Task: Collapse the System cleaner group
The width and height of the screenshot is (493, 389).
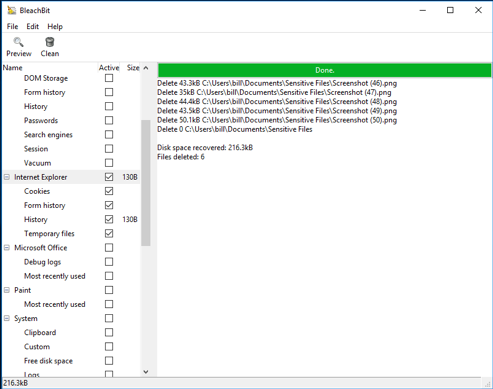Action: pos(7,318)
